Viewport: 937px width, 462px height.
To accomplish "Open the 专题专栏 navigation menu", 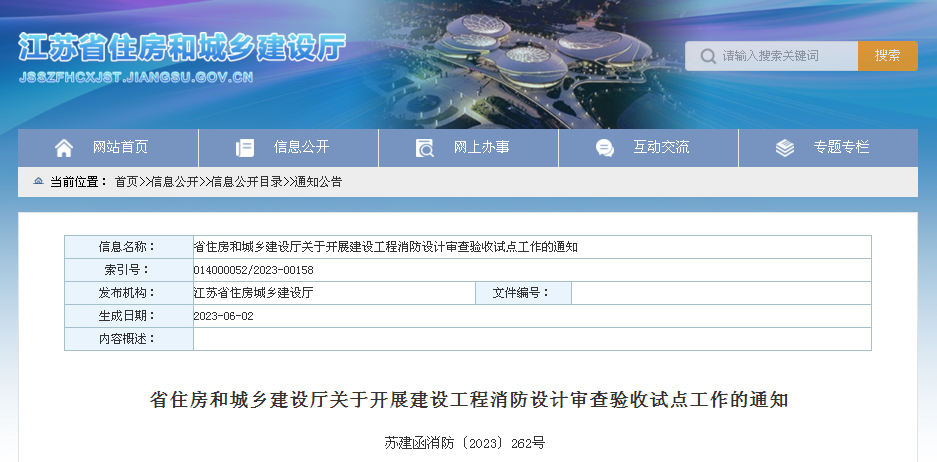I will (x=829, y=148).
